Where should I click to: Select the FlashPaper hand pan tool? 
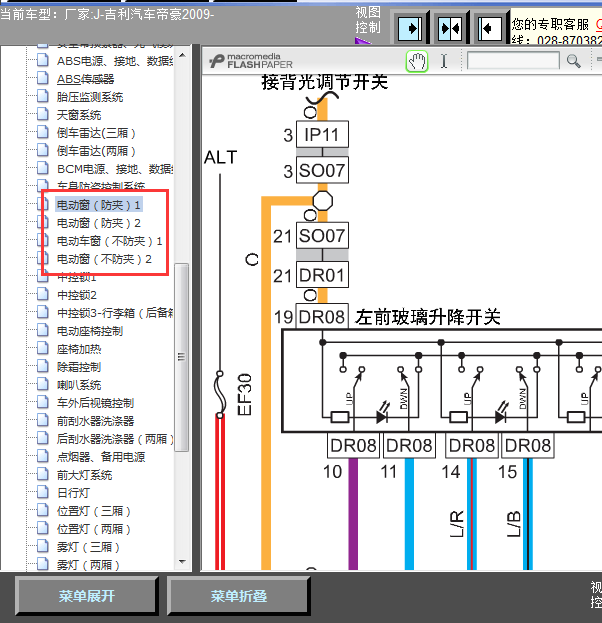point(417,61)
